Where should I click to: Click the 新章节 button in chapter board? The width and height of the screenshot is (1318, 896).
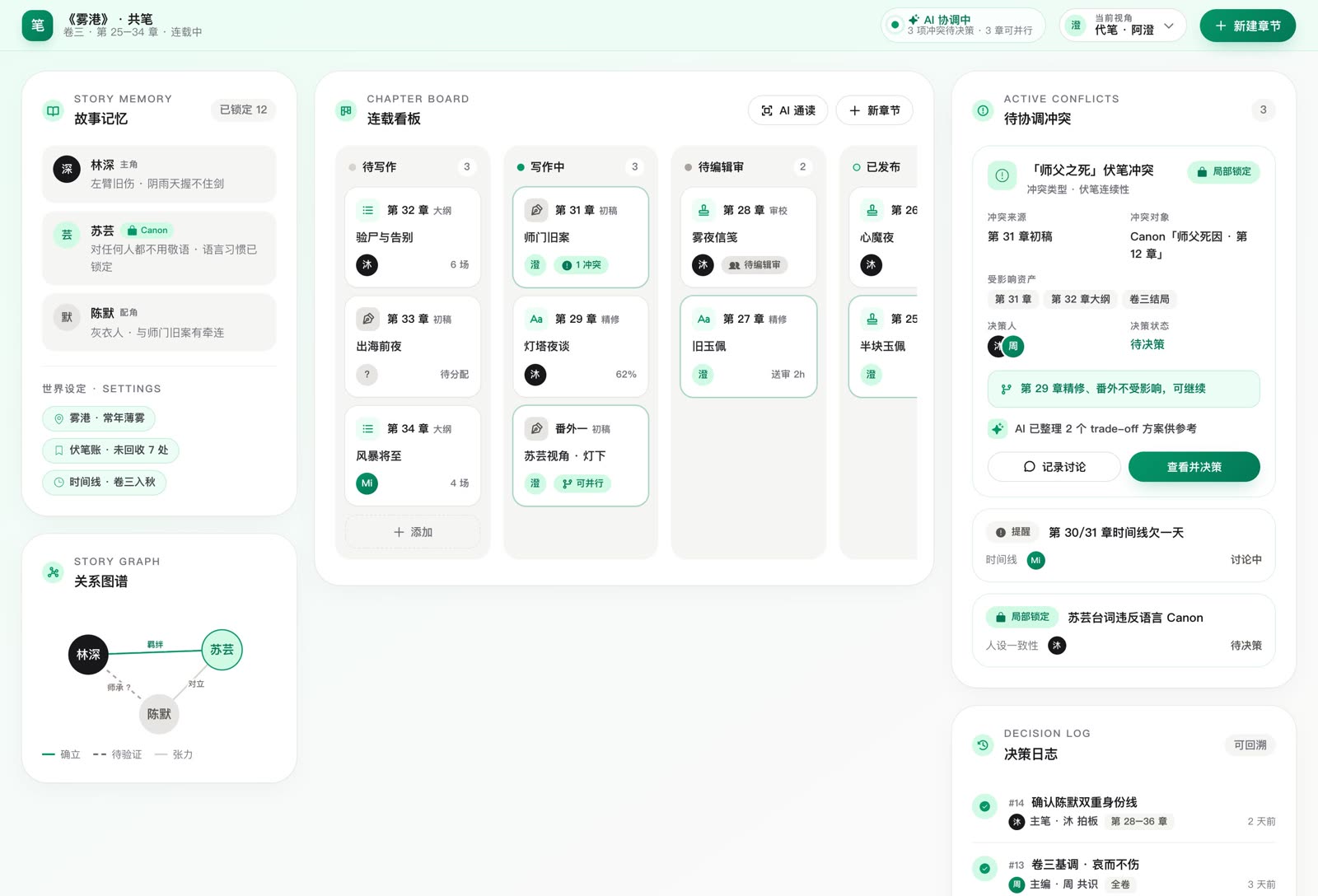tap(874, 110)
